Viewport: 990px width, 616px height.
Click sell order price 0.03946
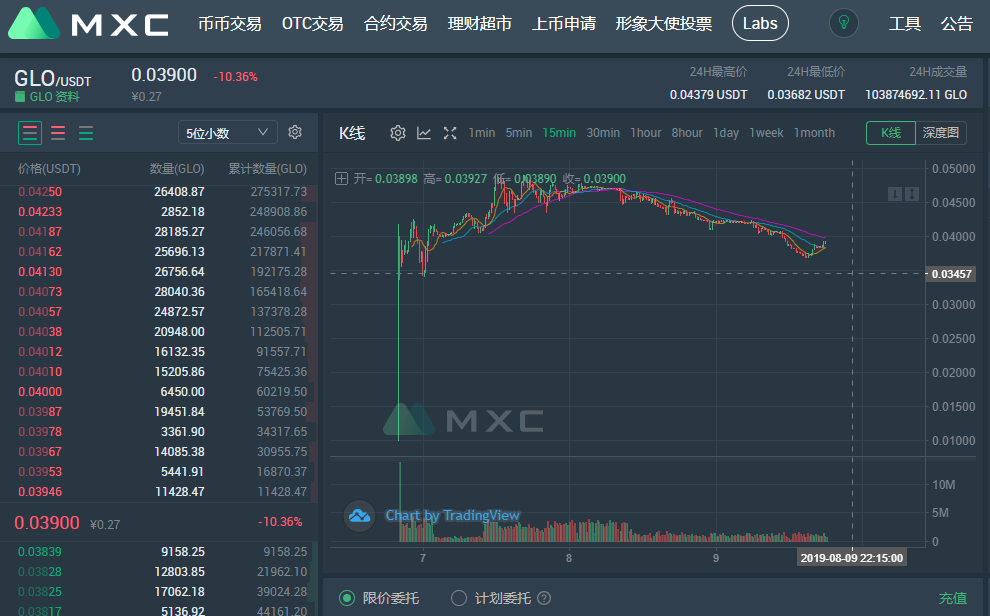[40, 492]
